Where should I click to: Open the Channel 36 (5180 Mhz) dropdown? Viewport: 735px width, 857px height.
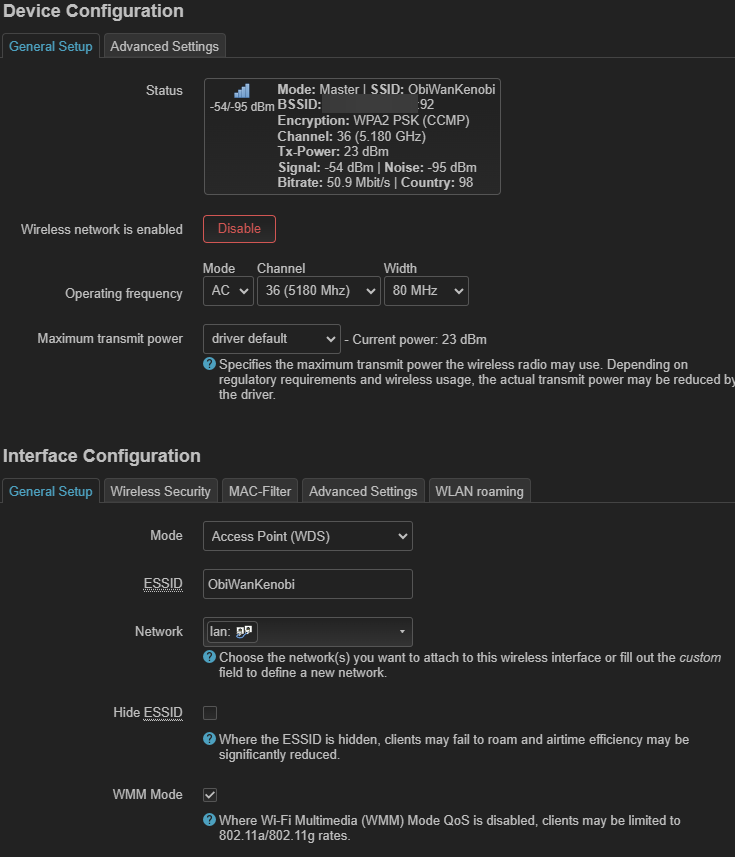click(x=318, y=291)
